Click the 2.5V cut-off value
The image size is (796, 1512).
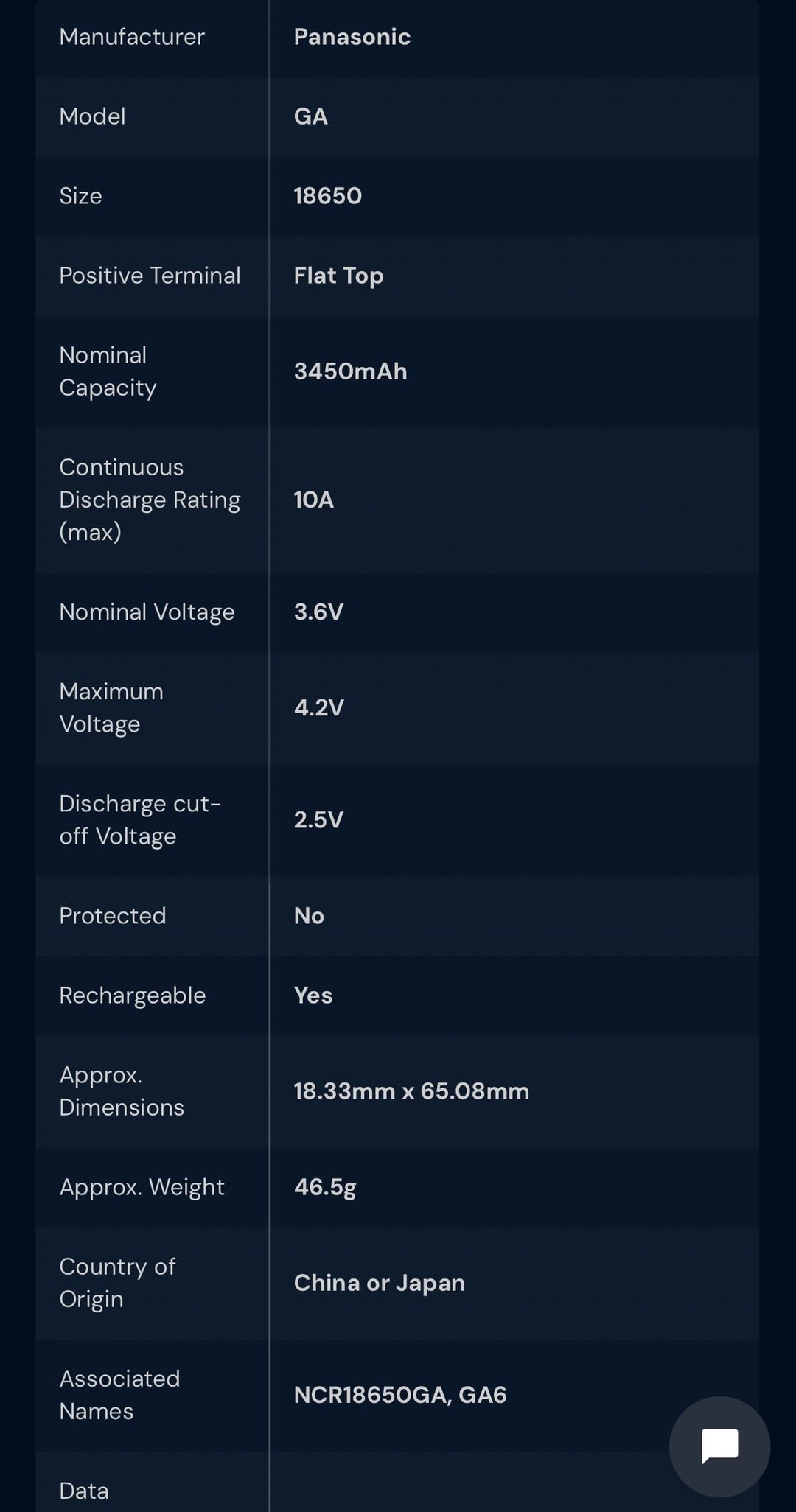318,819
